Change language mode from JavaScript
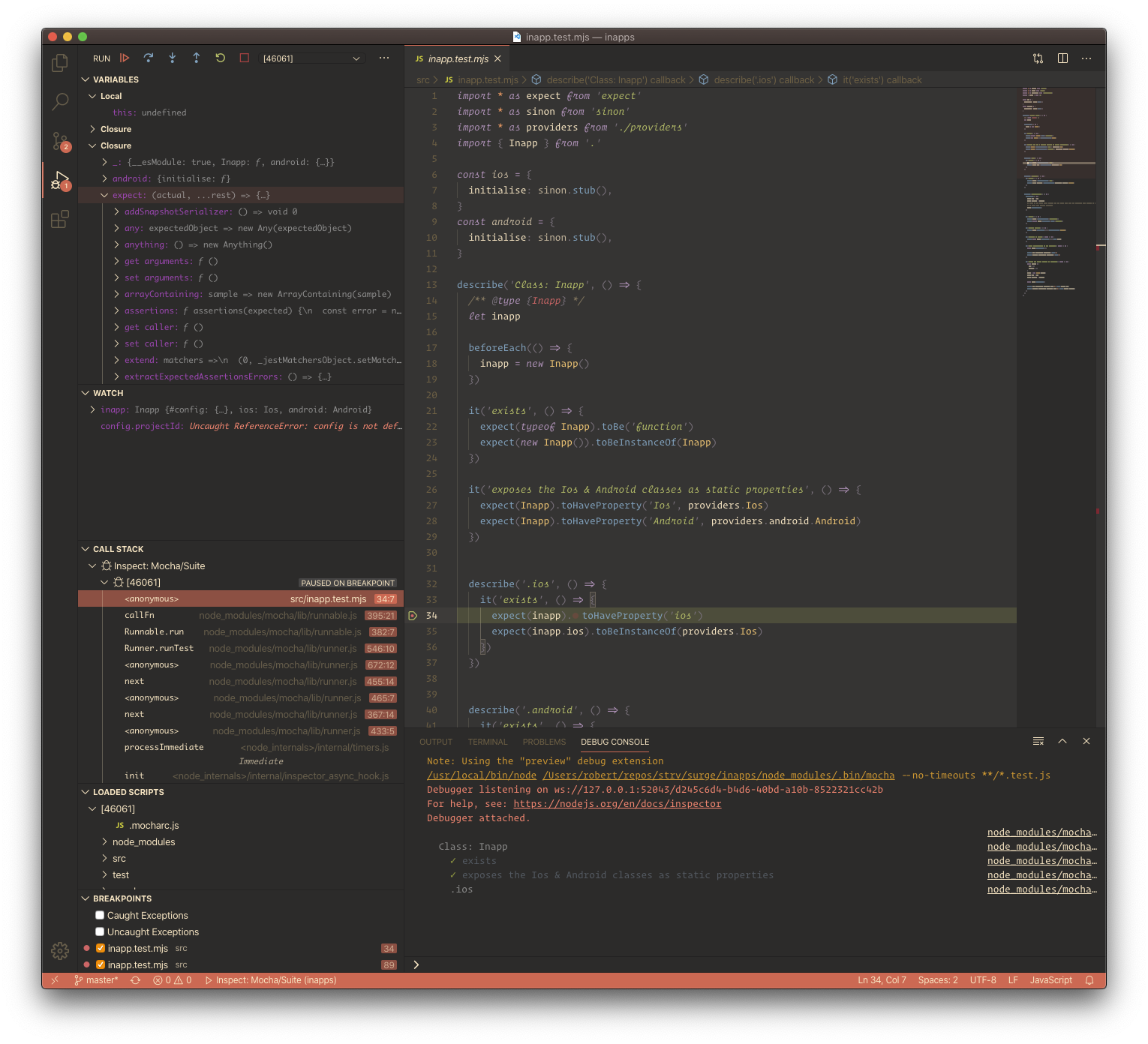Image resolution: width=1148 pixels, height=1044 pixels. (1050, 980)
